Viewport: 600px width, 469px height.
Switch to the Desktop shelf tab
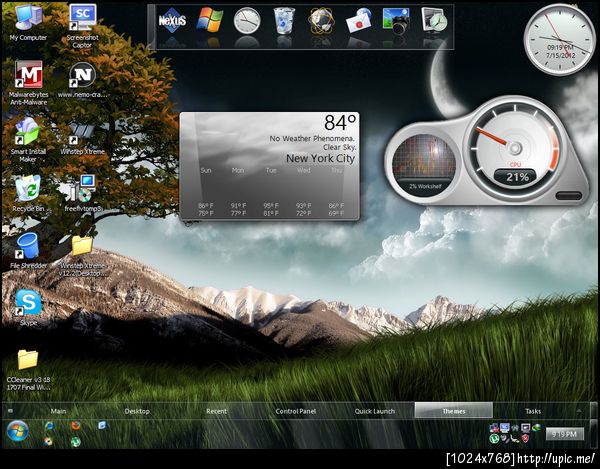click(x=137, y=411)
